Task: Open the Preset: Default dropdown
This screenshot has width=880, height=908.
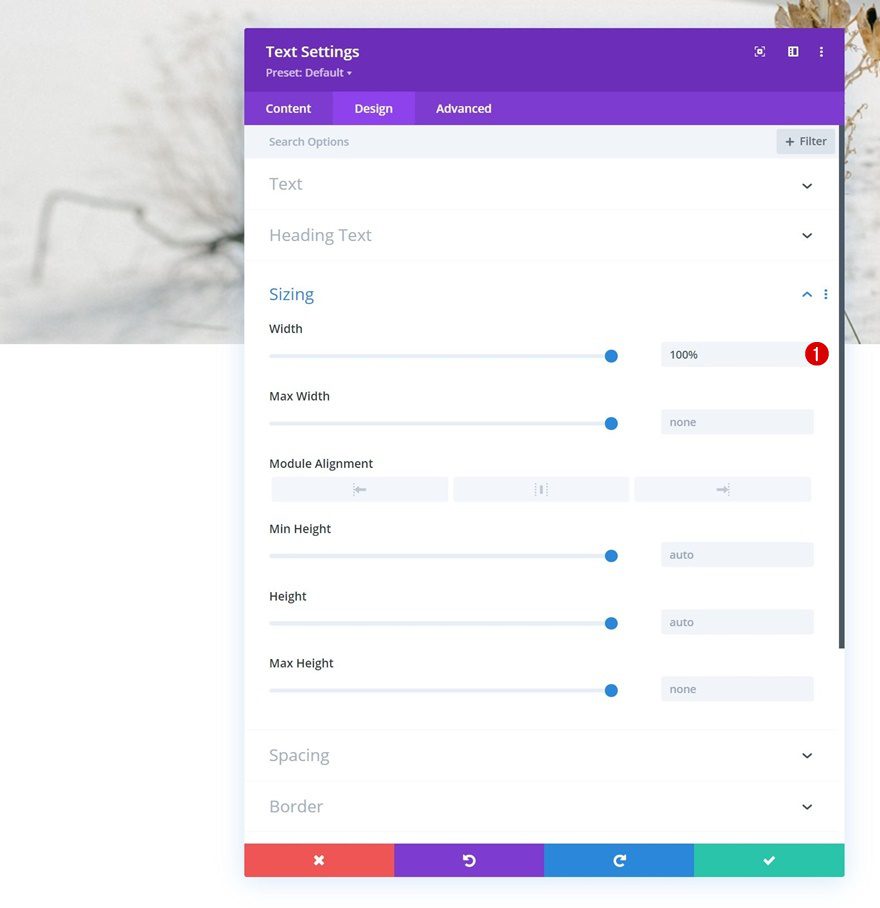Action: point(309,73)
